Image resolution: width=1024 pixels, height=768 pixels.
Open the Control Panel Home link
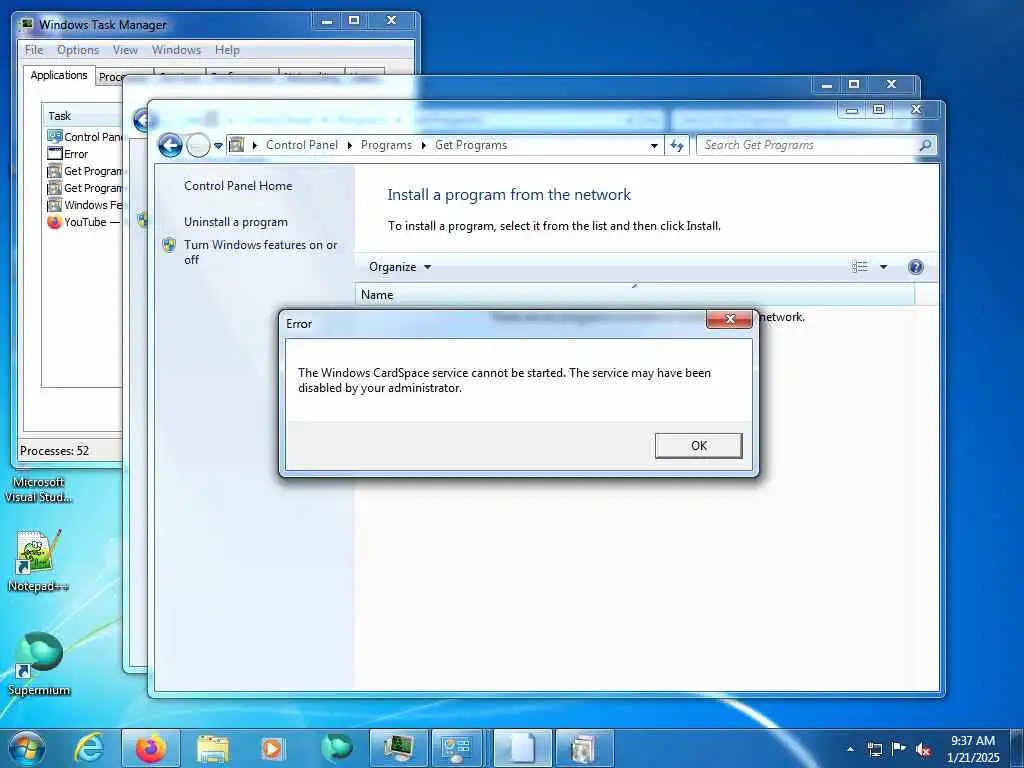[x=238, y=185]
